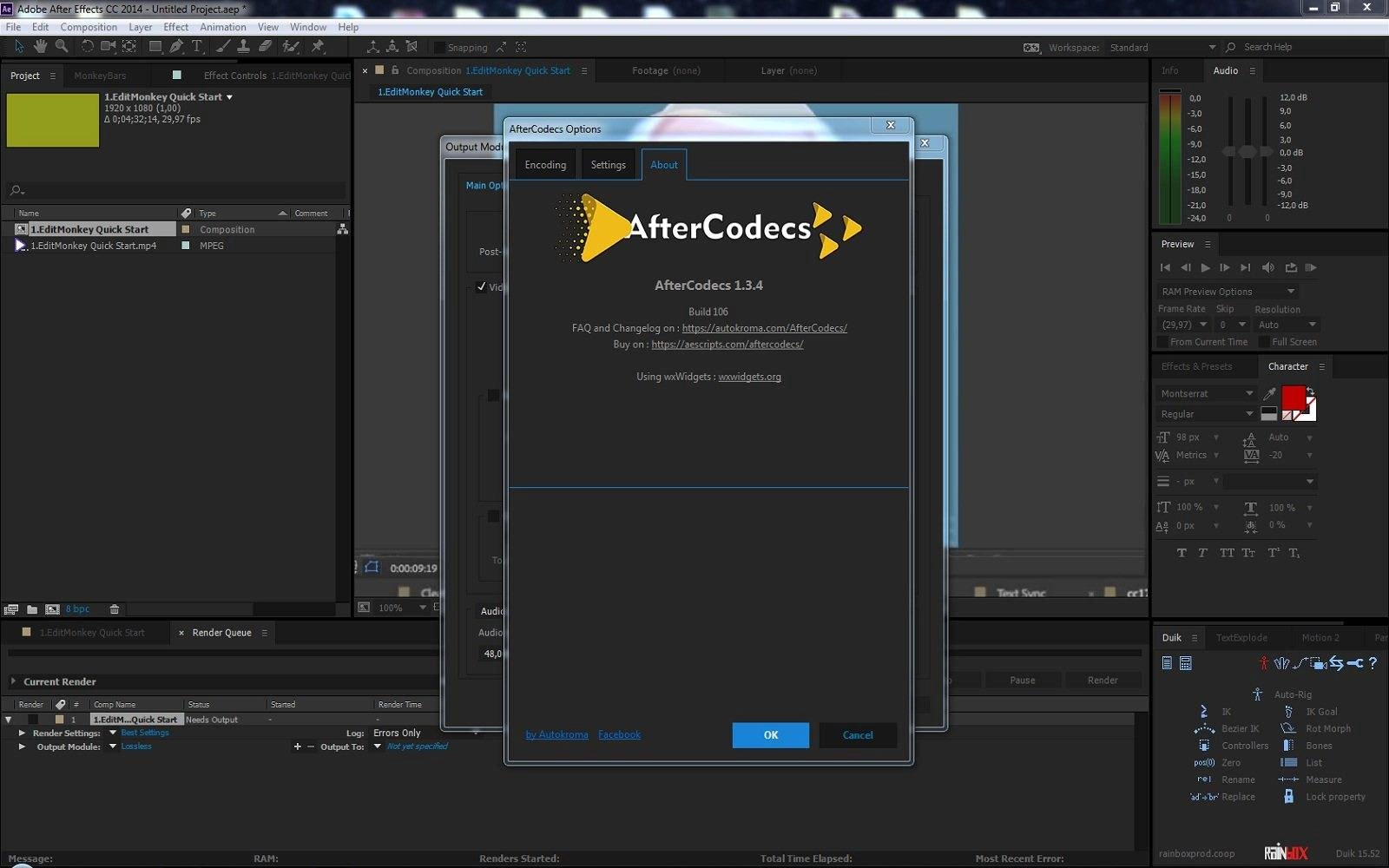Check From Current Time option
Image resolution: width=1389 pixels, height=868 pixels.
point(1162,342)
